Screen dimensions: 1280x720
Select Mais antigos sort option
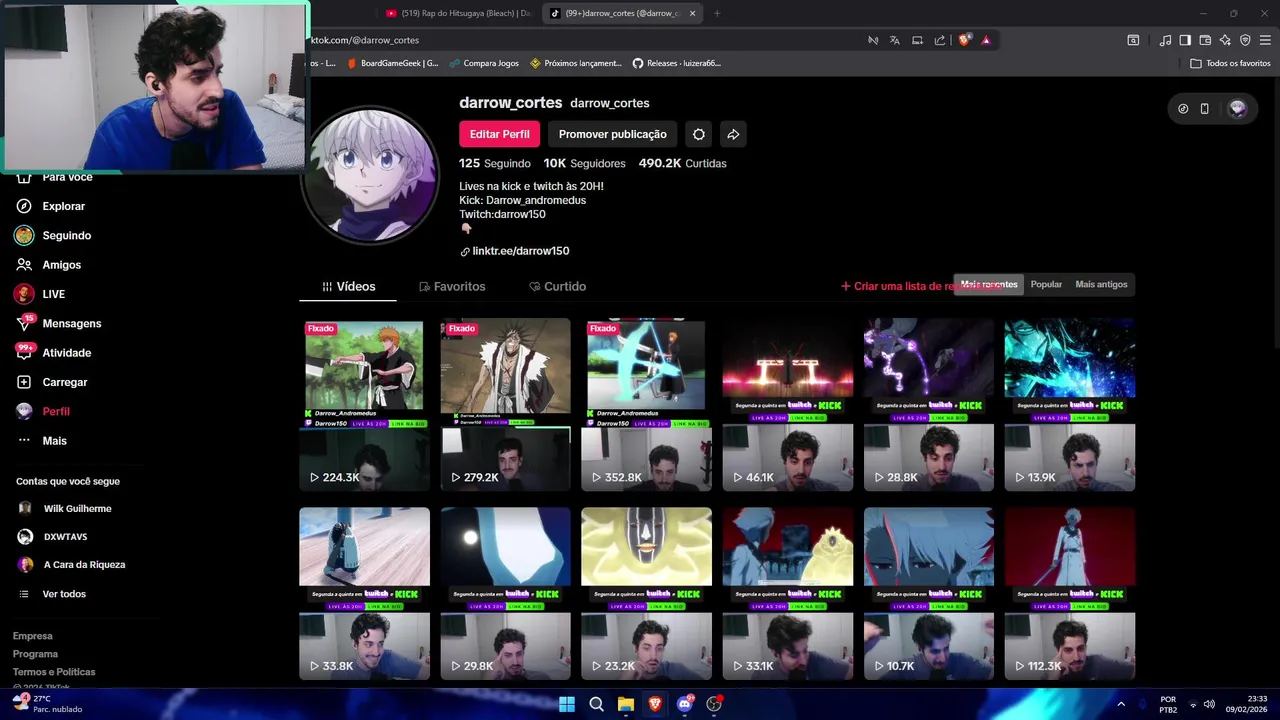[x=1101, y=285]
